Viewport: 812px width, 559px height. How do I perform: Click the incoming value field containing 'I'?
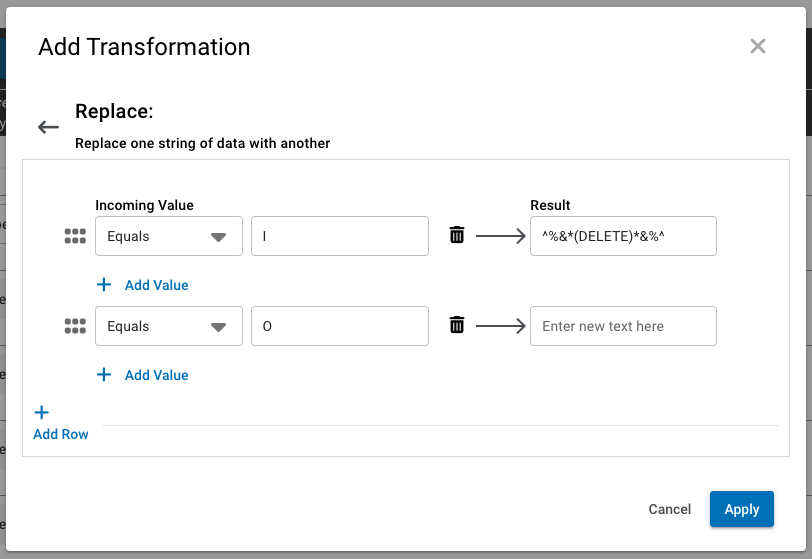tap(340, 236)
